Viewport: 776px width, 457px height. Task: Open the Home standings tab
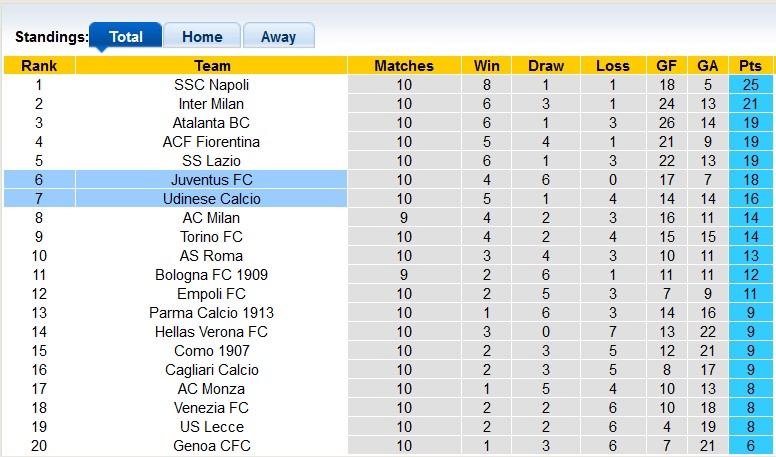coord(202,37)
